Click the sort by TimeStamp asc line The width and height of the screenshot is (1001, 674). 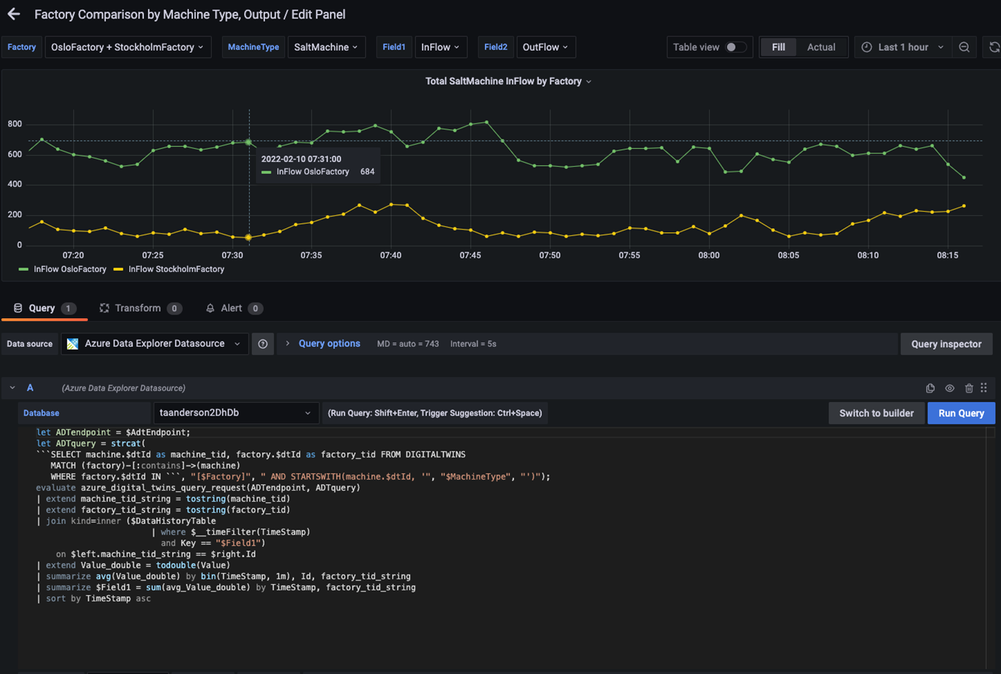[94, 599]
